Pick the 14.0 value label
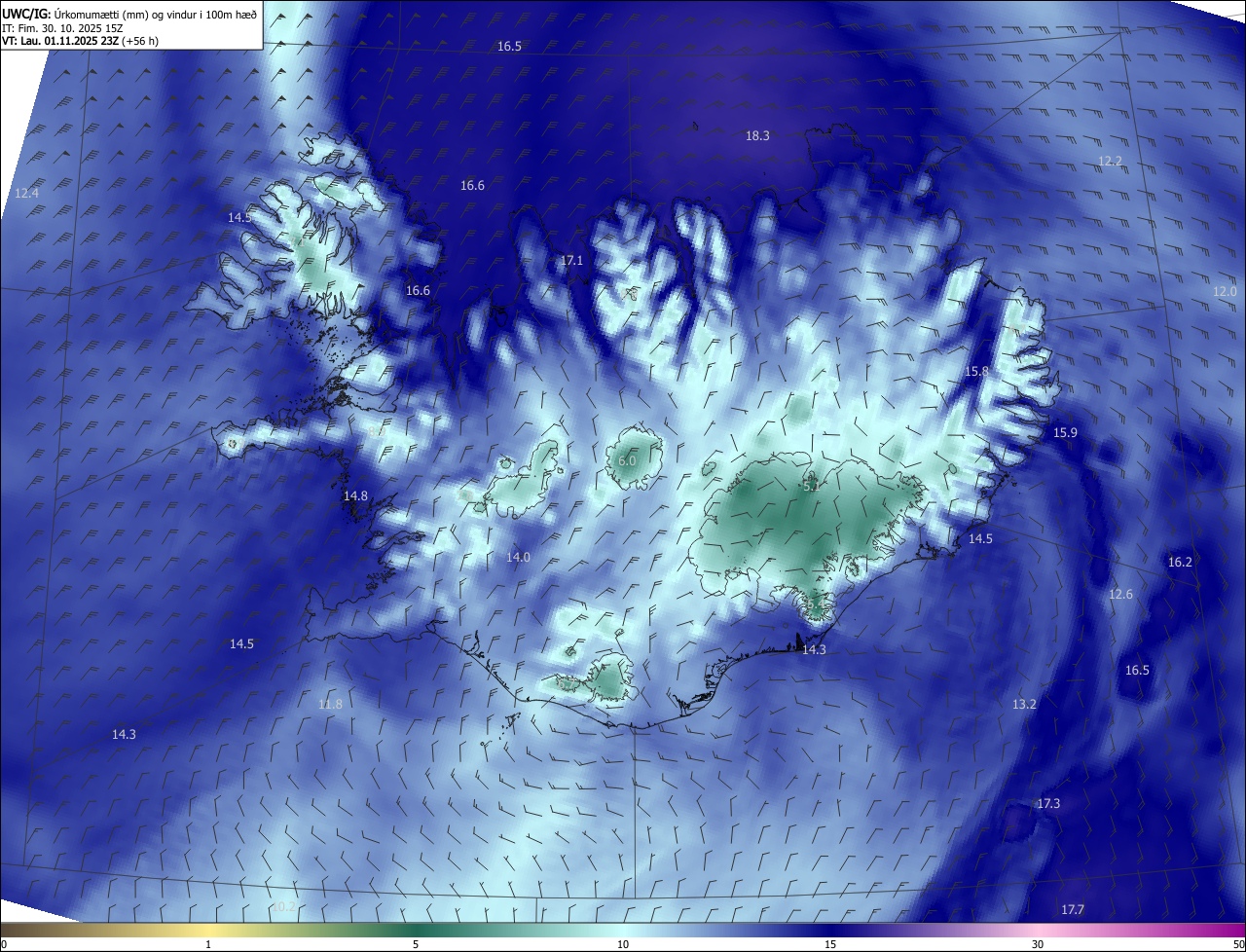The image size is (1246, 952). [518, 558]
